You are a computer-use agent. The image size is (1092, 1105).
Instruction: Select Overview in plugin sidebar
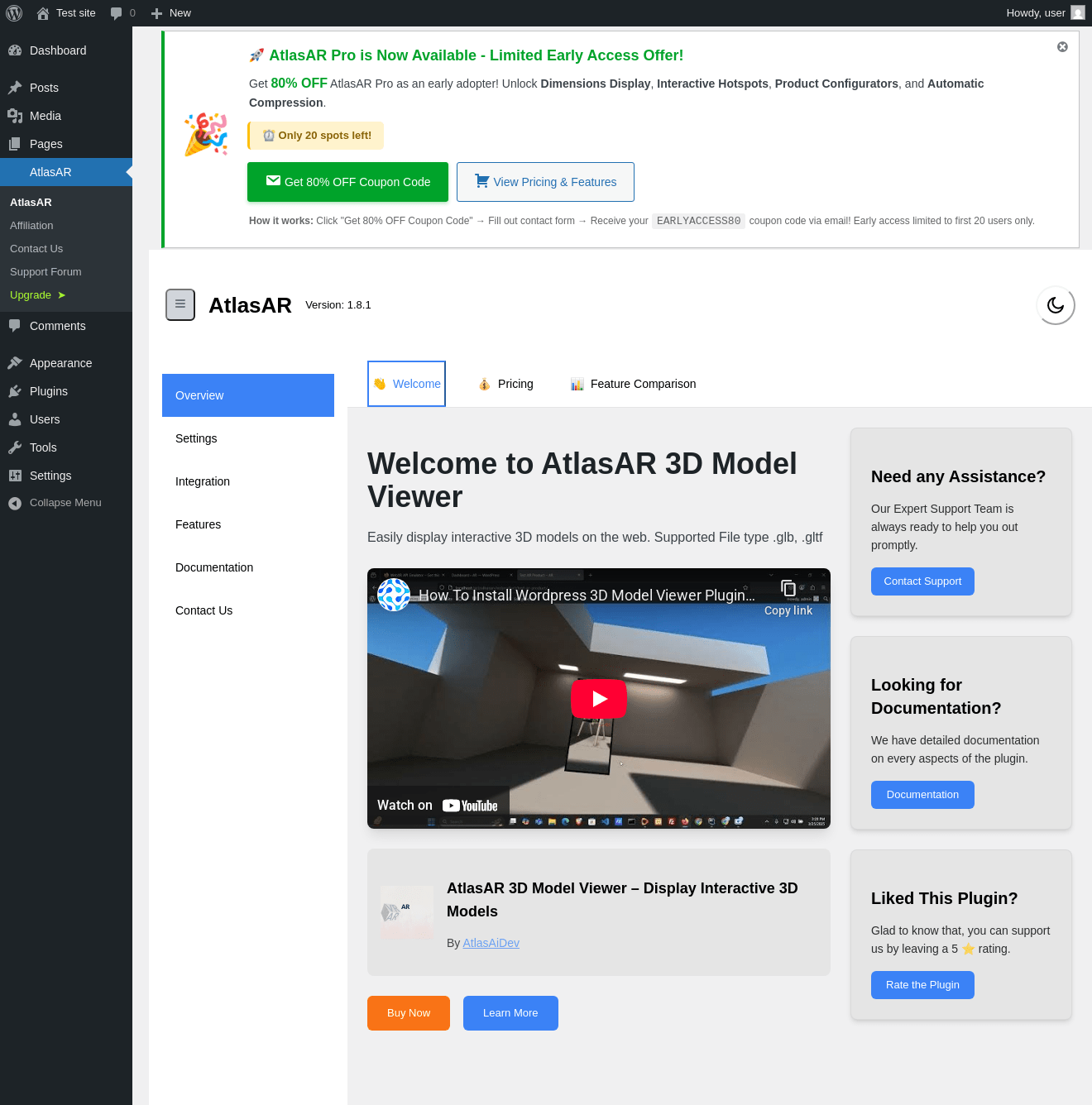pyautogui.click(x=248, y=395)
